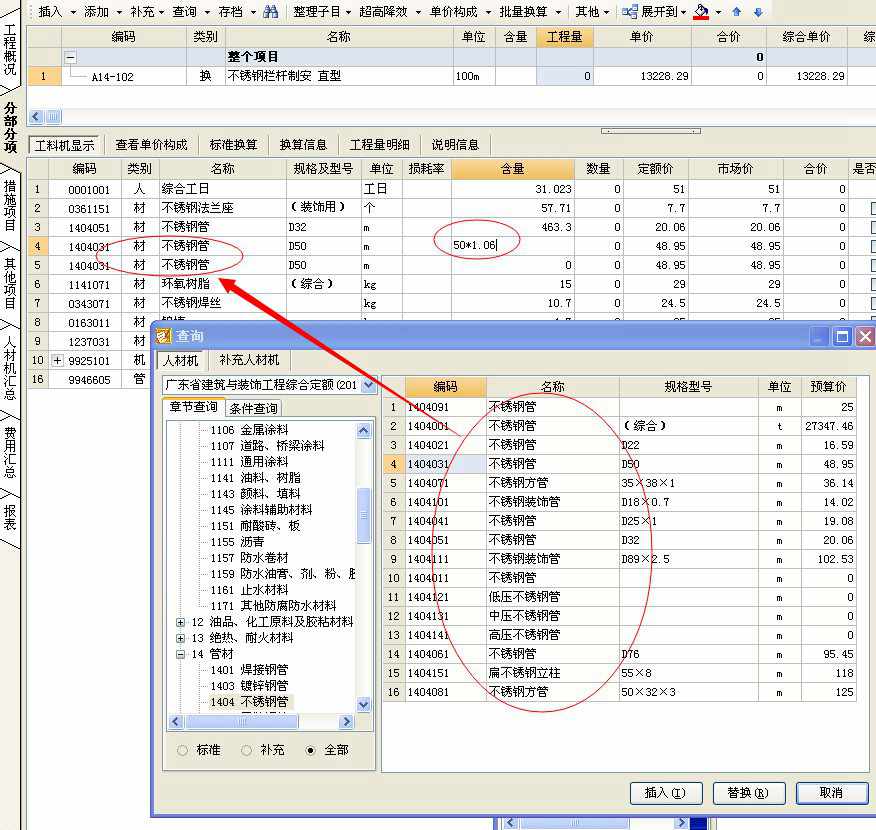The image size is (876, 830).
Task: Expand row 9925101 in materials table
Action: point(57,361)
